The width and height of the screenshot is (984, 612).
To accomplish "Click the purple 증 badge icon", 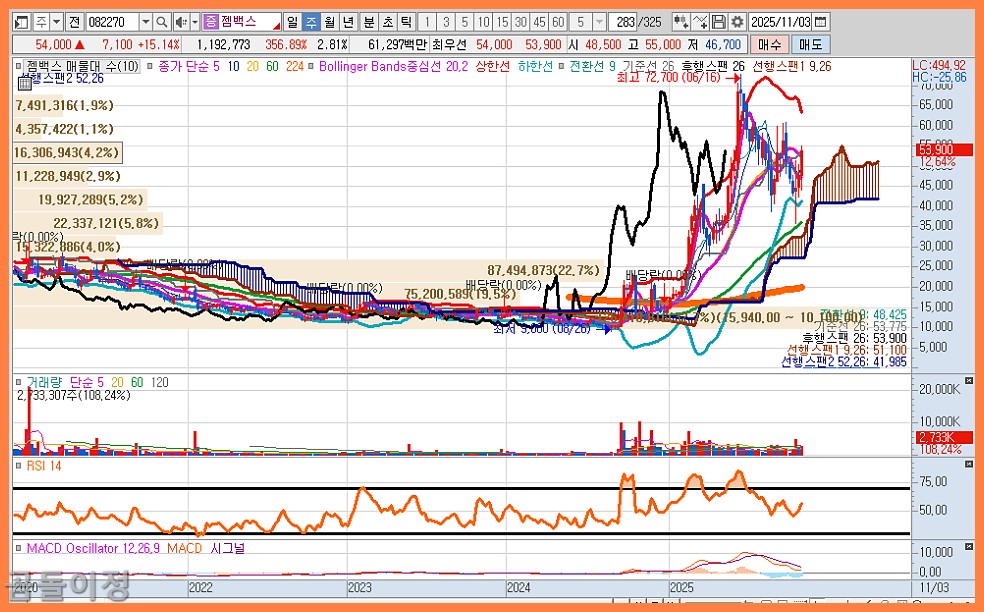I will point(210,22).
